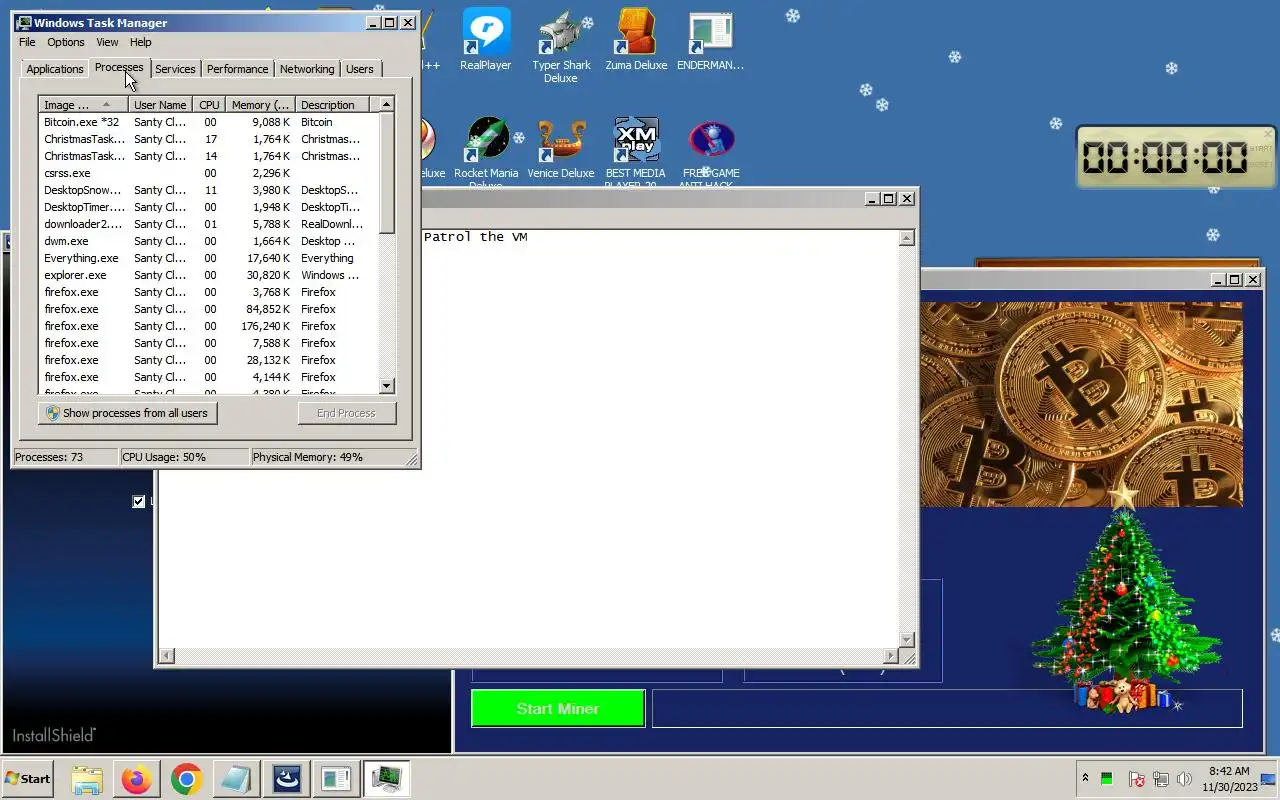Screen dimensions: 1280x800
Task: Select the Free Game Anti Hack icon
Action: coord(711,152)
